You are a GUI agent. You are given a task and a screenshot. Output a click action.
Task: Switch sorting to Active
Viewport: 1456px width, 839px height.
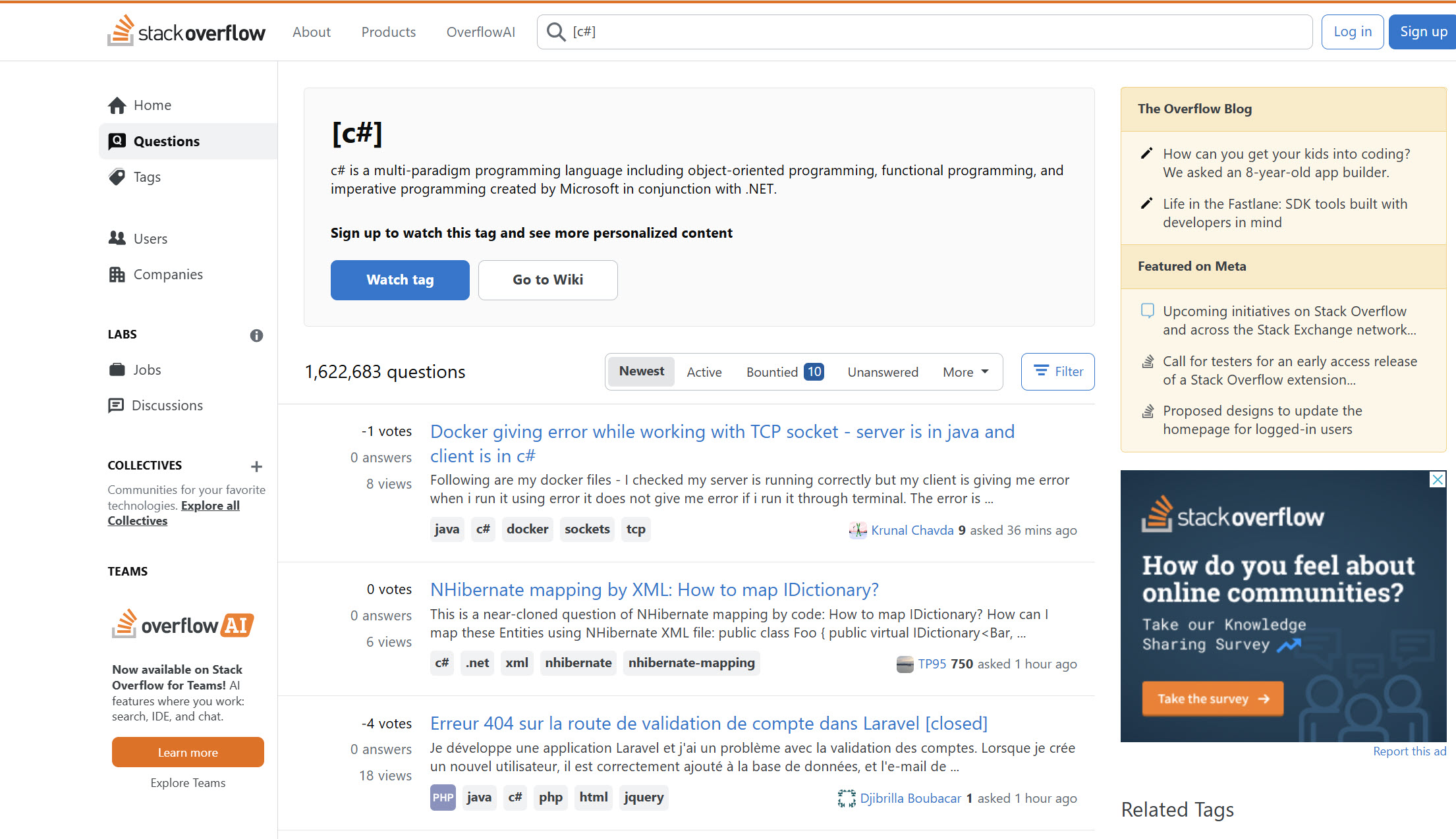[x=704, y=372]
